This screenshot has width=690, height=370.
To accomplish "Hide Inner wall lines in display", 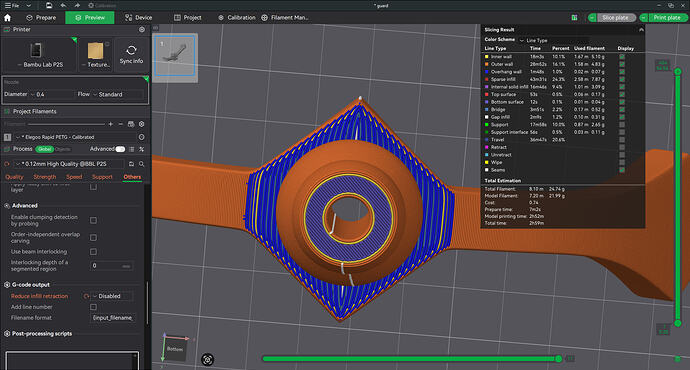I will click(622, 57).
